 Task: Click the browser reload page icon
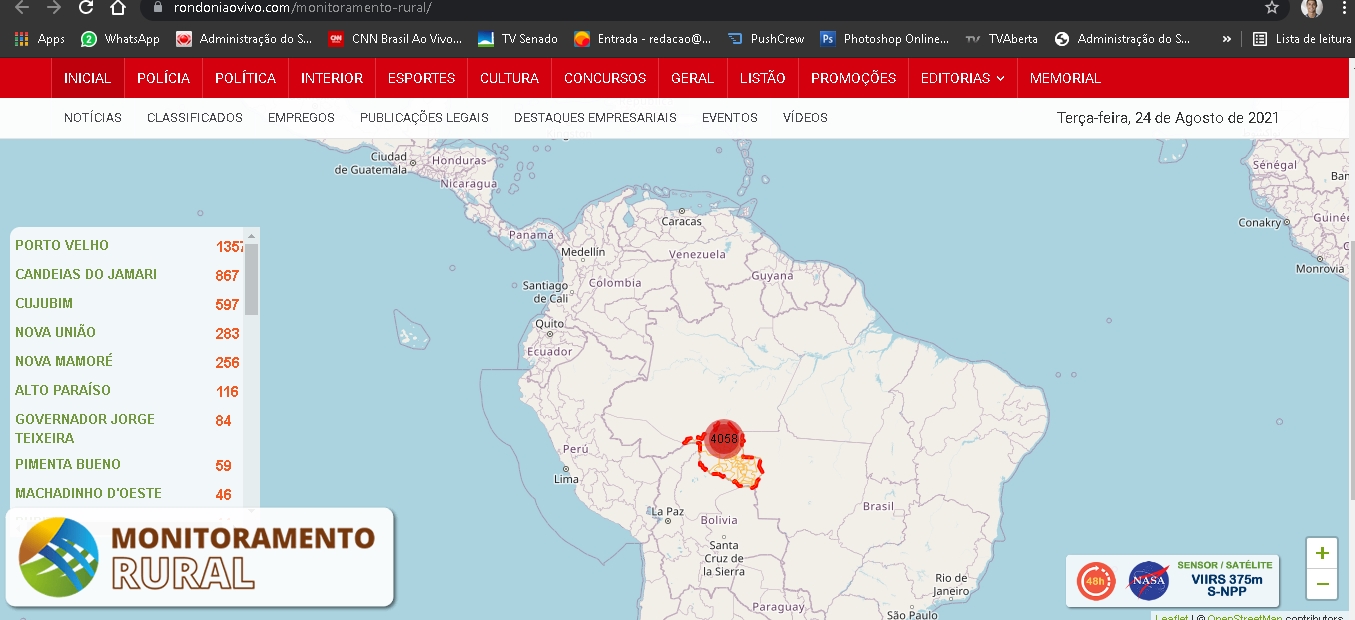pyautogui.click(x=86, y=8)
